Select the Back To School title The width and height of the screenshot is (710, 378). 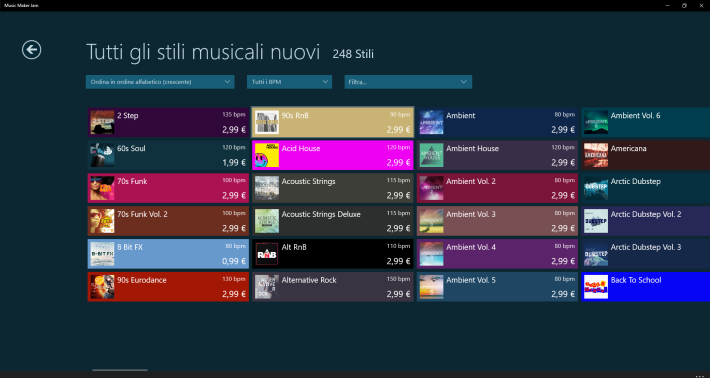(636, 280)
